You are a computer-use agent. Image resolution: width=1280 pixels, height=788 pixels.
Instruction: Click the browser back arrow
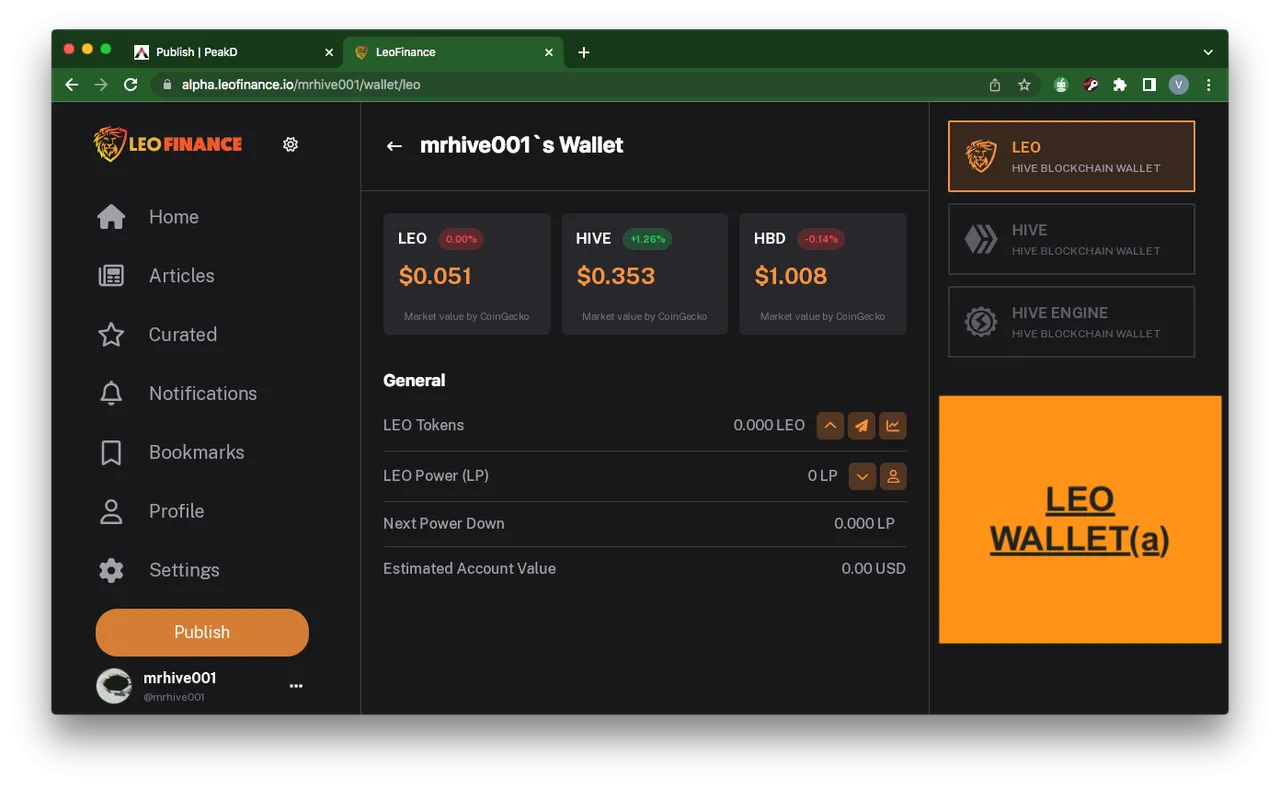pos(71,85)
